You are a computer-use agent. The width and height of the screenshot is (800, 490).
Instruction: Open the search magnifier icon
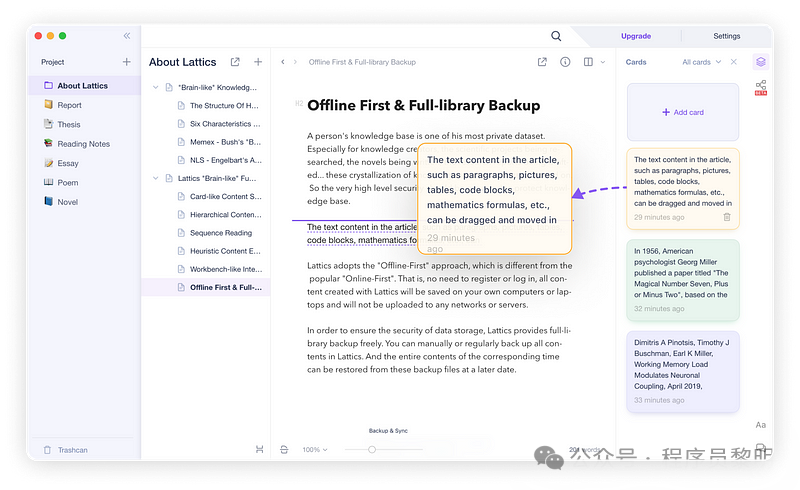coord(556,36)
